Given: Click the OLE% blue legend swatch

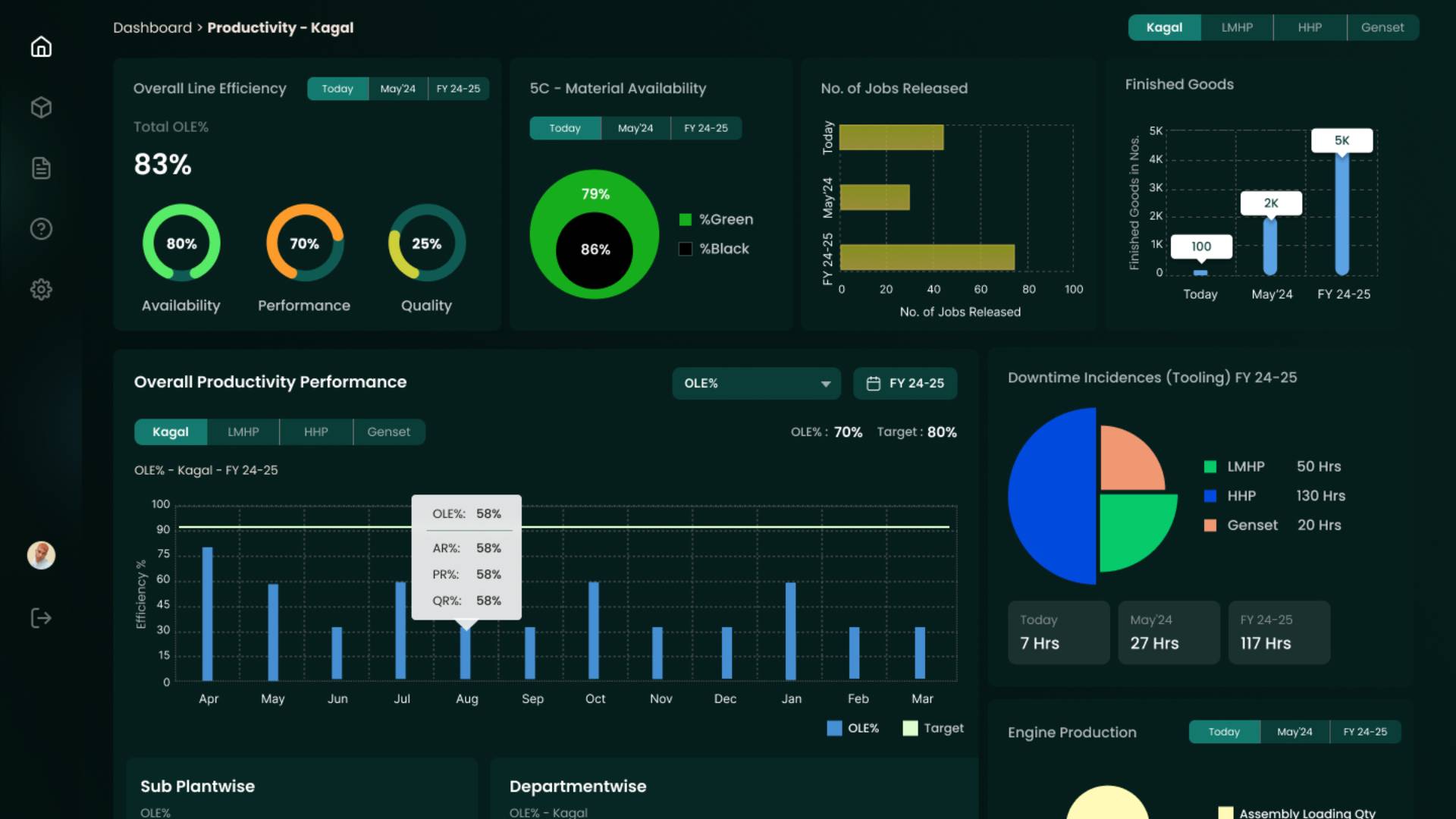Looking at the screenshot, I should (834, 729).
